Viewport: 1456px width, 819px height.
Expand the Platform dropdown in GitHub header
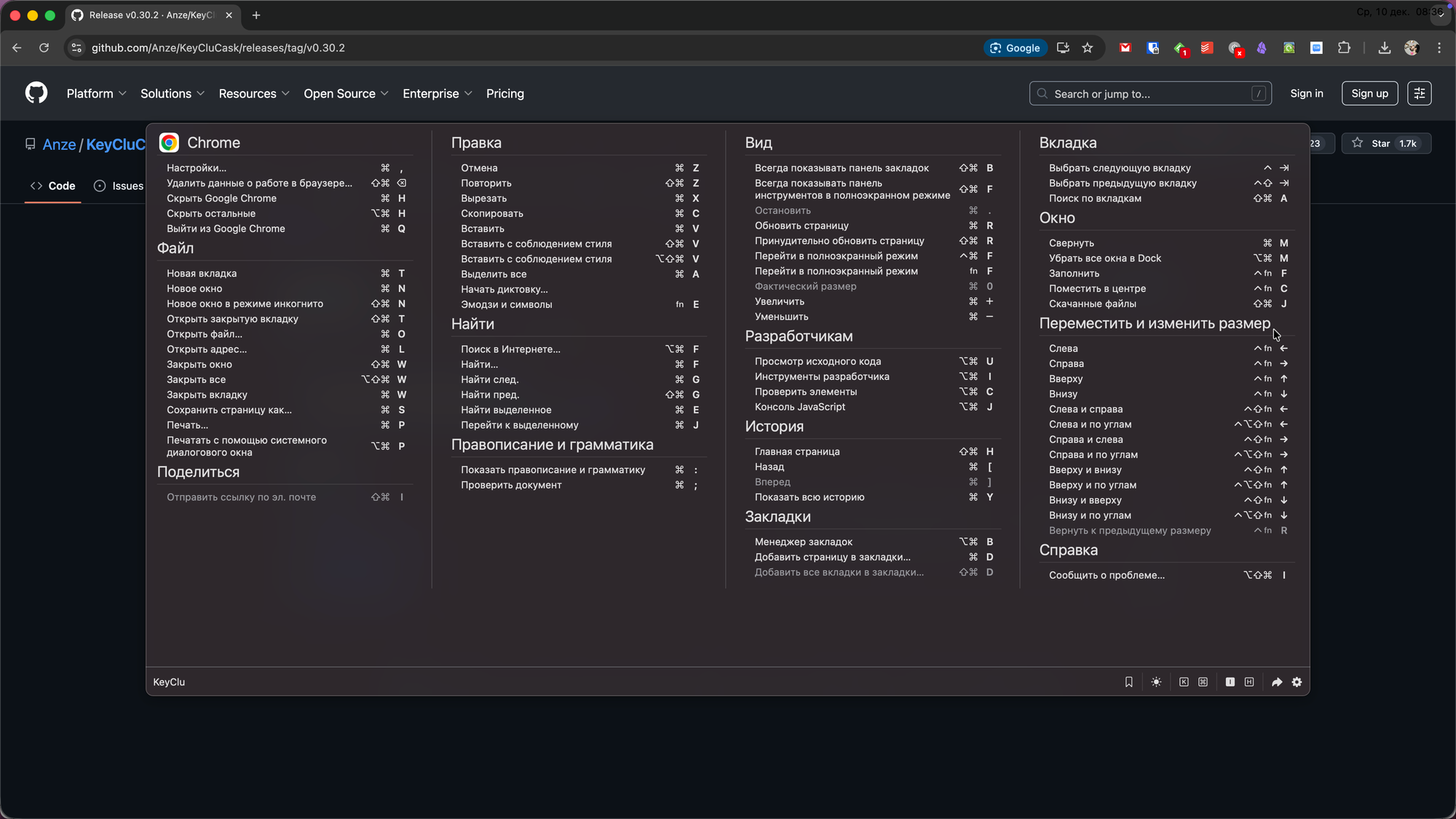96,93
